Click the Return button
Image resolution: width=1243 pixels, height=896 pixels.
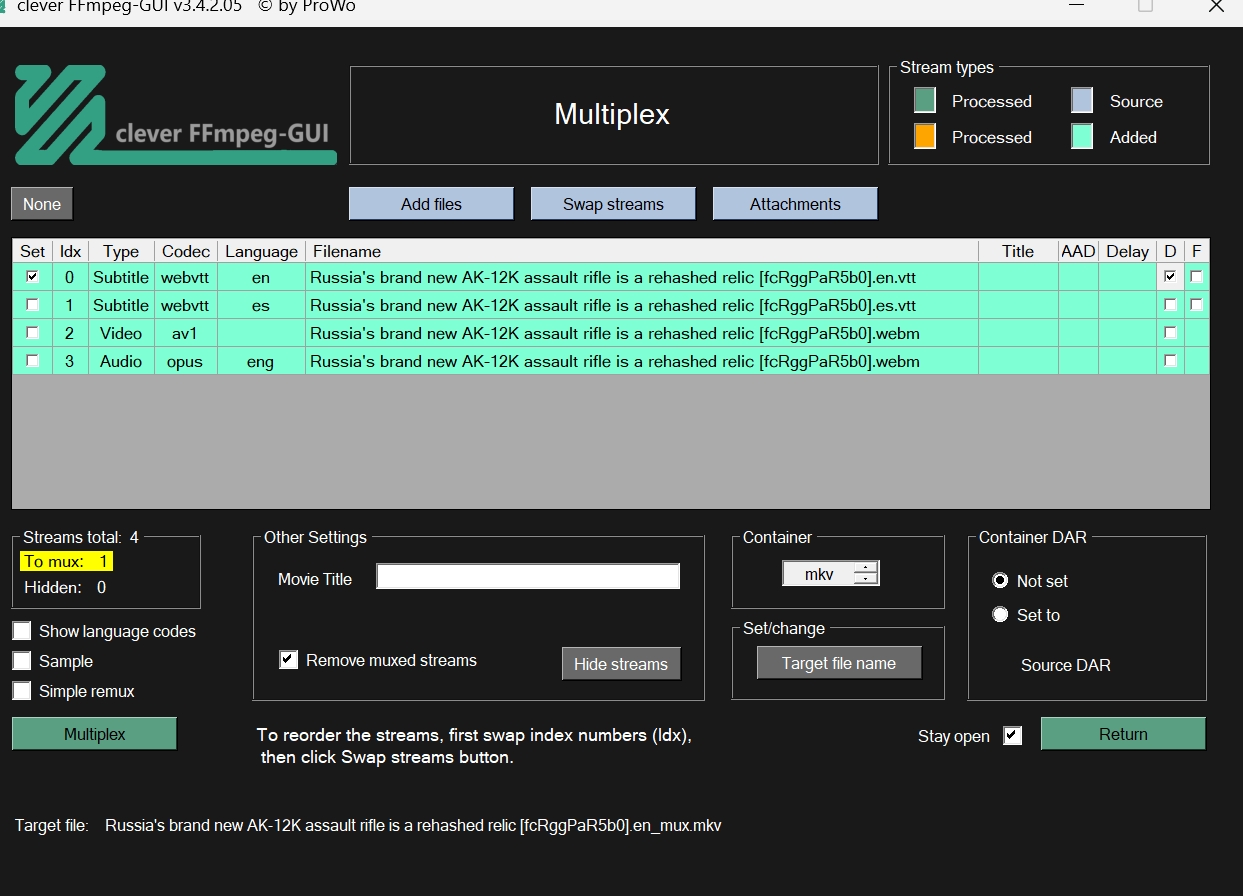click(x=1123, y=734)
